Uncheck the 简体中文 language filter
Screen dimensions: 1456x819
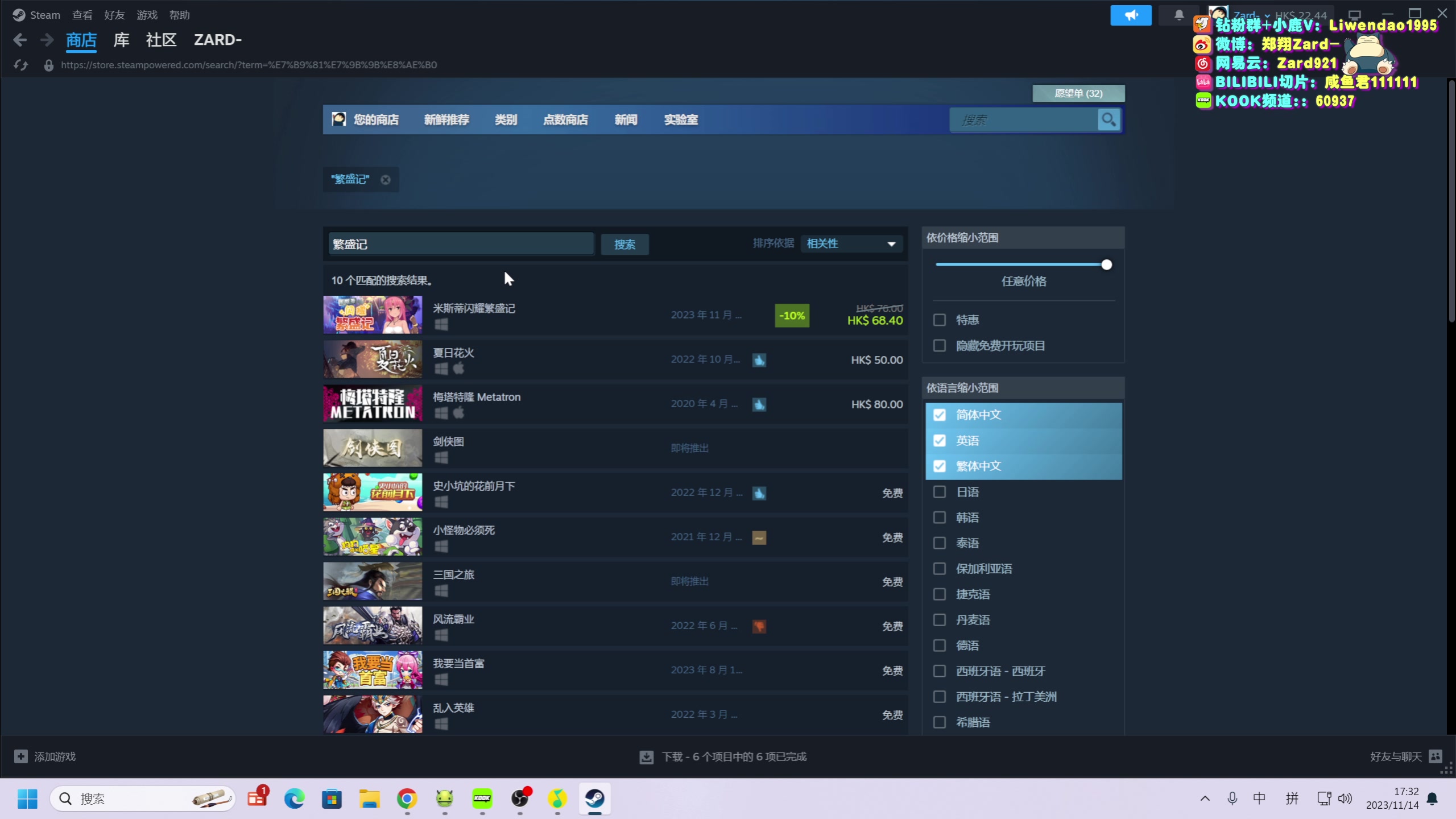pos(940,415)
